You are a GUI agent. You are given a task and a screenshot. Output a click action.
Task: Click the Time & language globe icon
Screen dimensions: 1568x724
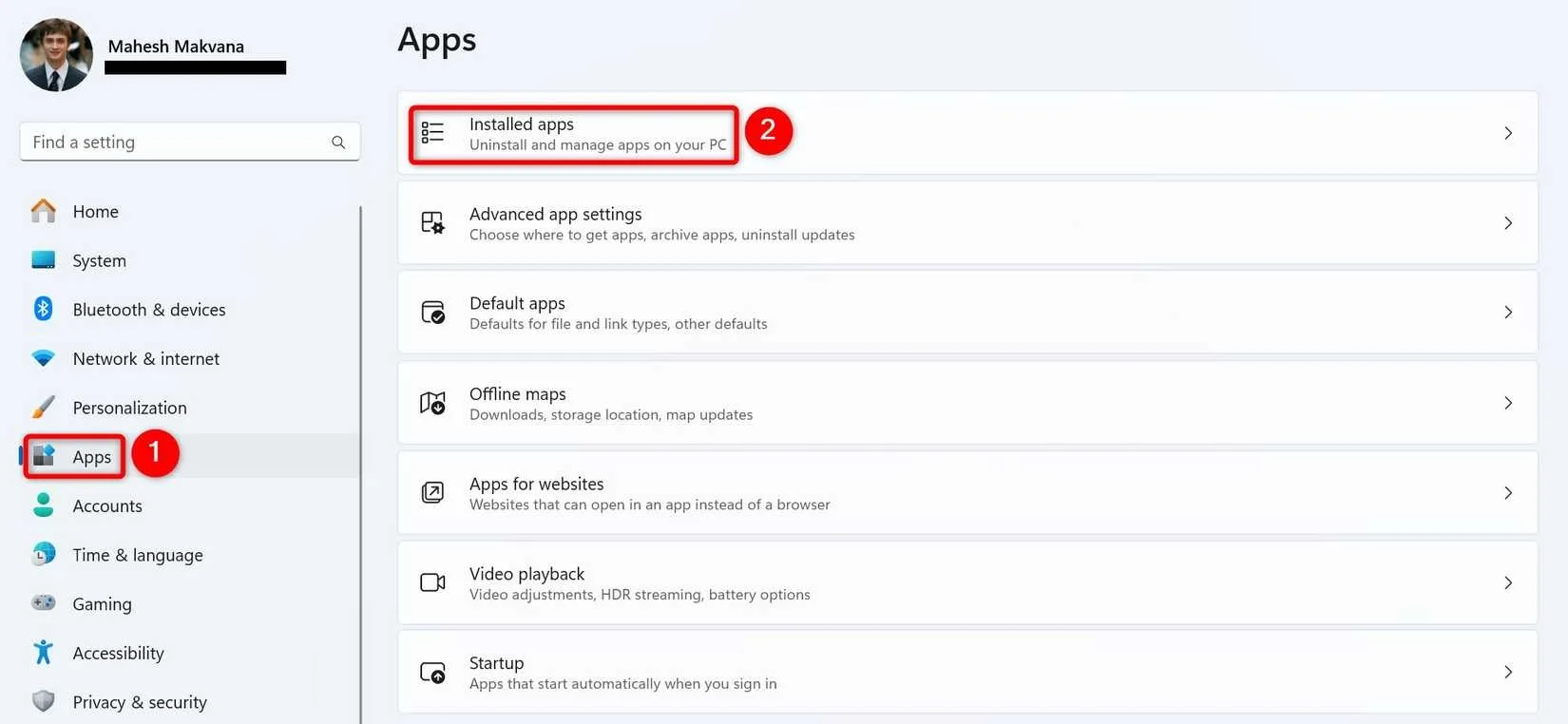pos(44,554)
